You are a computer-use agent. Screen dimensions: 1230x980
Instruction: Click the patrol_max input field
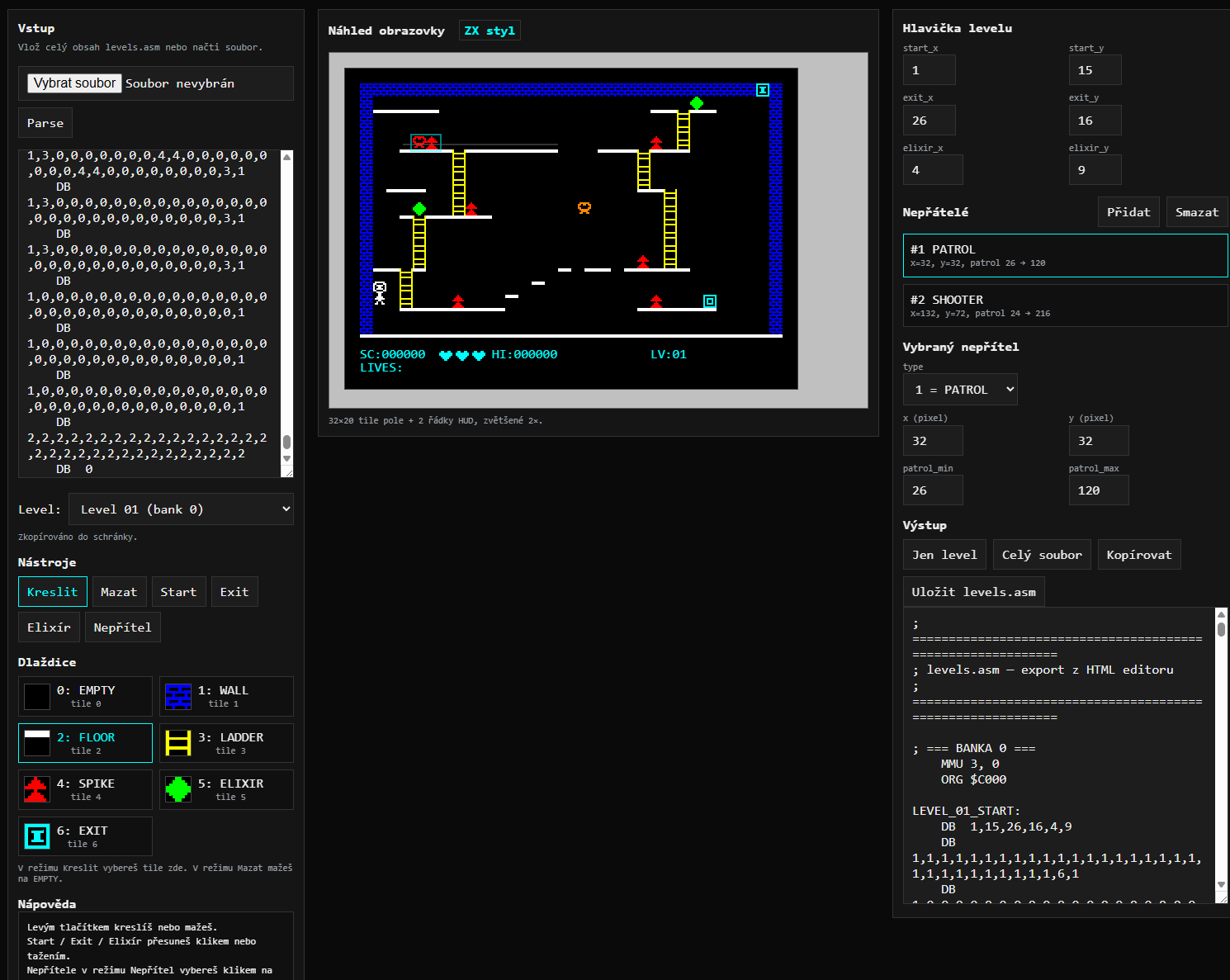coord(1098,490)
